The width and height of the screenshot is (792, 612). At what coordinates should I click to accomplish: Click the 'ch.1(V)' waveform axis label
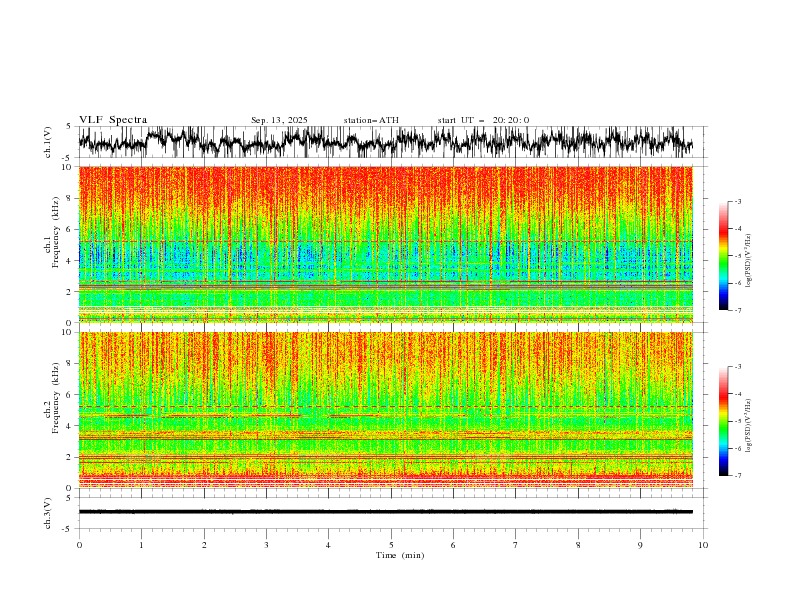48,142
